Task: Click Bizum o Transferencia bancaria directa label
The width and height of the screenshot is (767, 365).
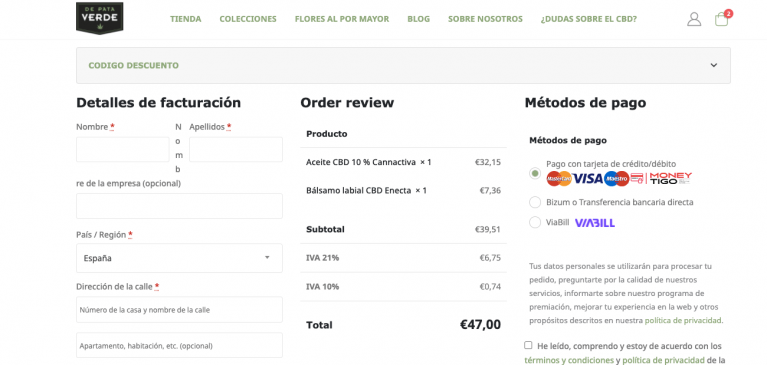Action: (620, 202)
